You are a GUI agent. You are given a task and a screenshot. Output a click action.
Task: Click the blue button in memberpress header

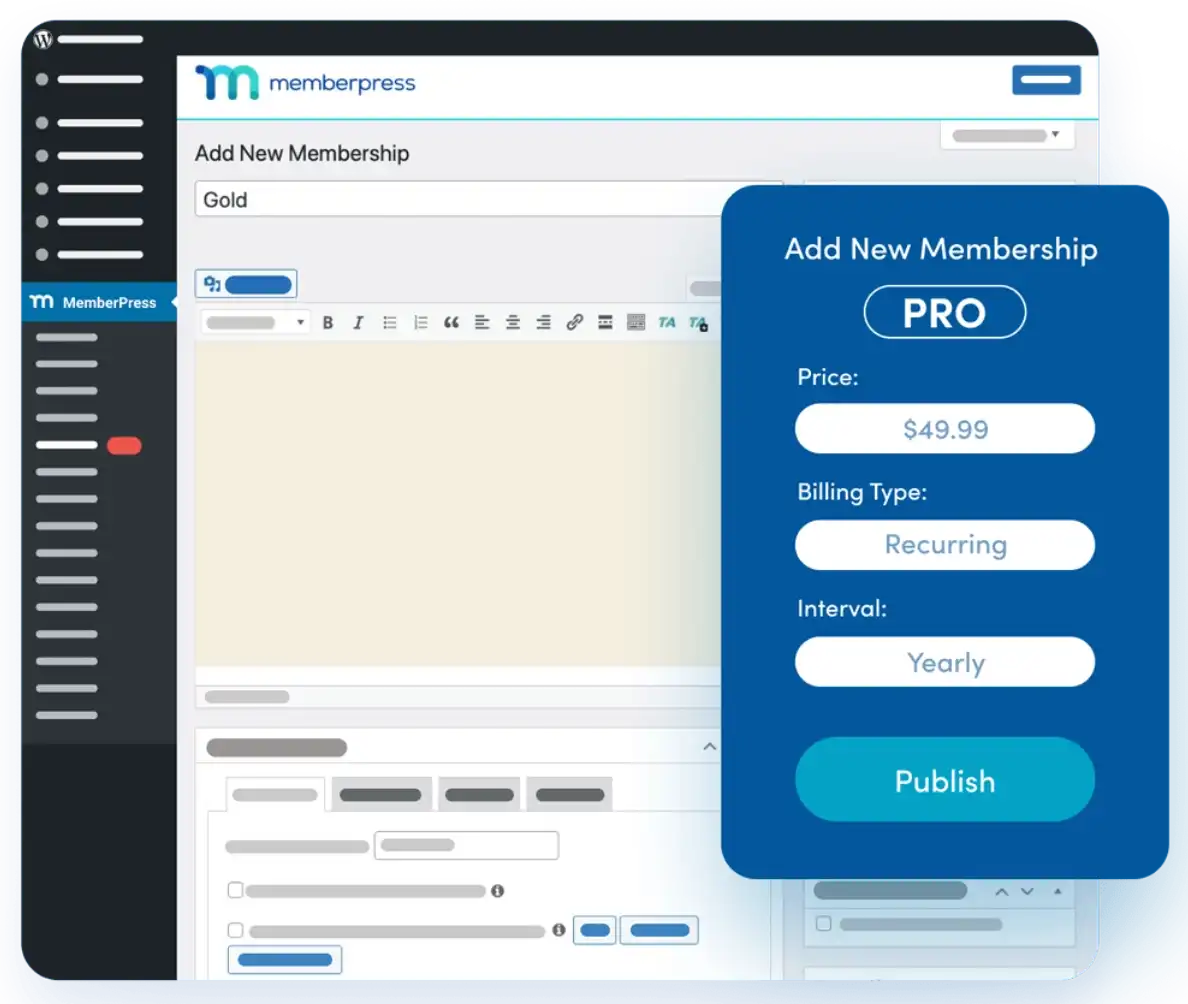pyautogui.click(x=1046, y=80)
